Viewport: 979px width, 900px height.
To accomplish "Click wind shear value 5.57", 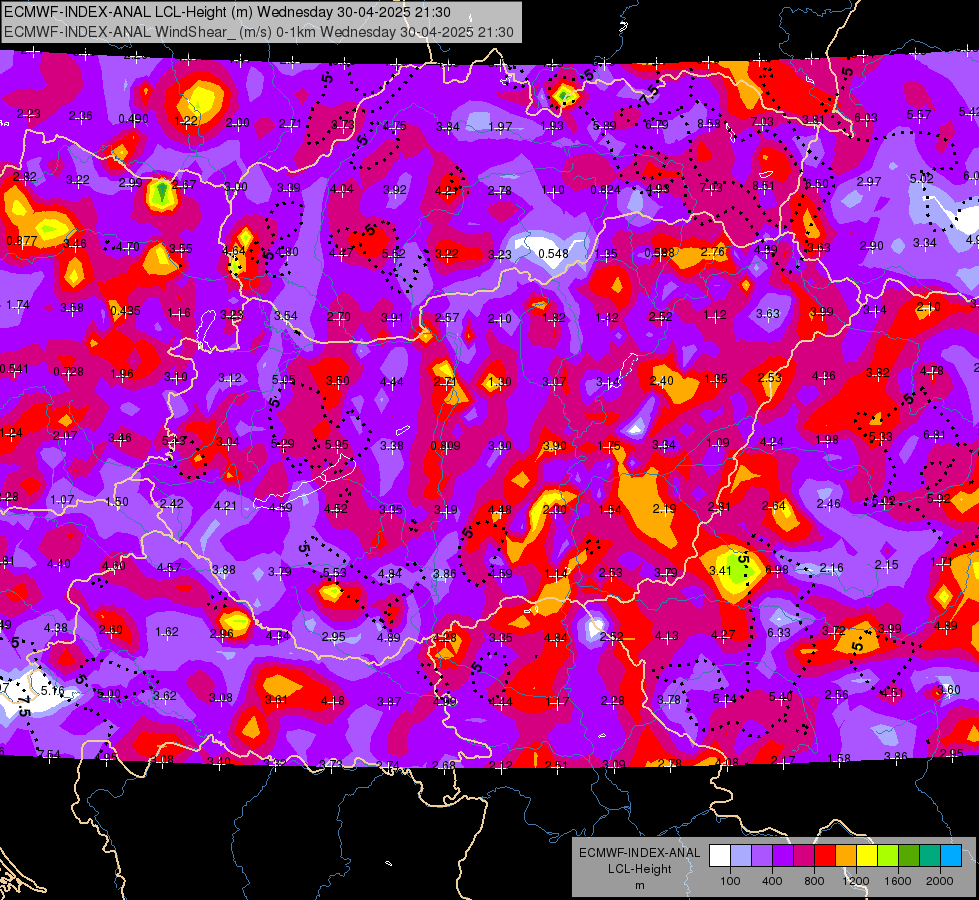I will (x=919, y=114).
